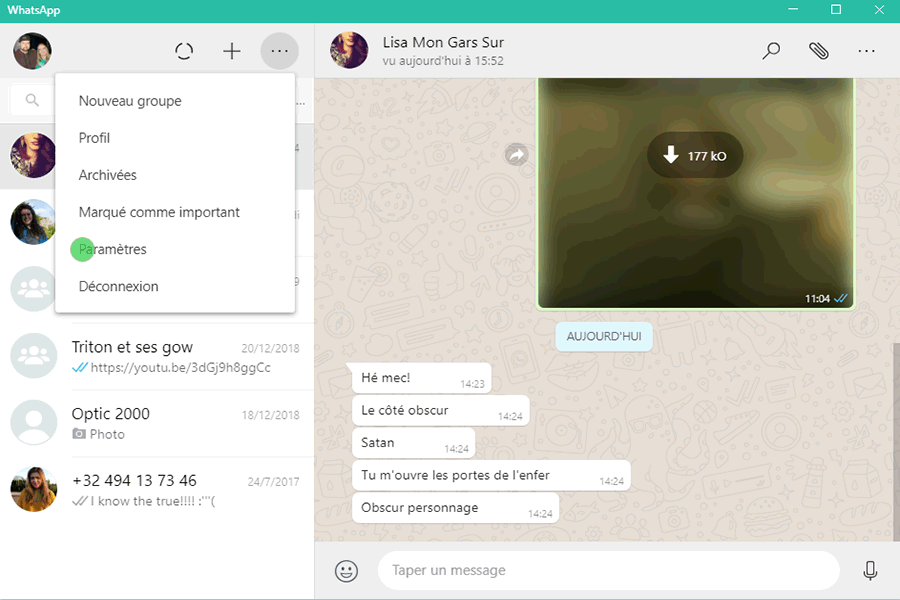Open Marqué comme important menu entry
900x600 pixels.
(x=159, y=212)
